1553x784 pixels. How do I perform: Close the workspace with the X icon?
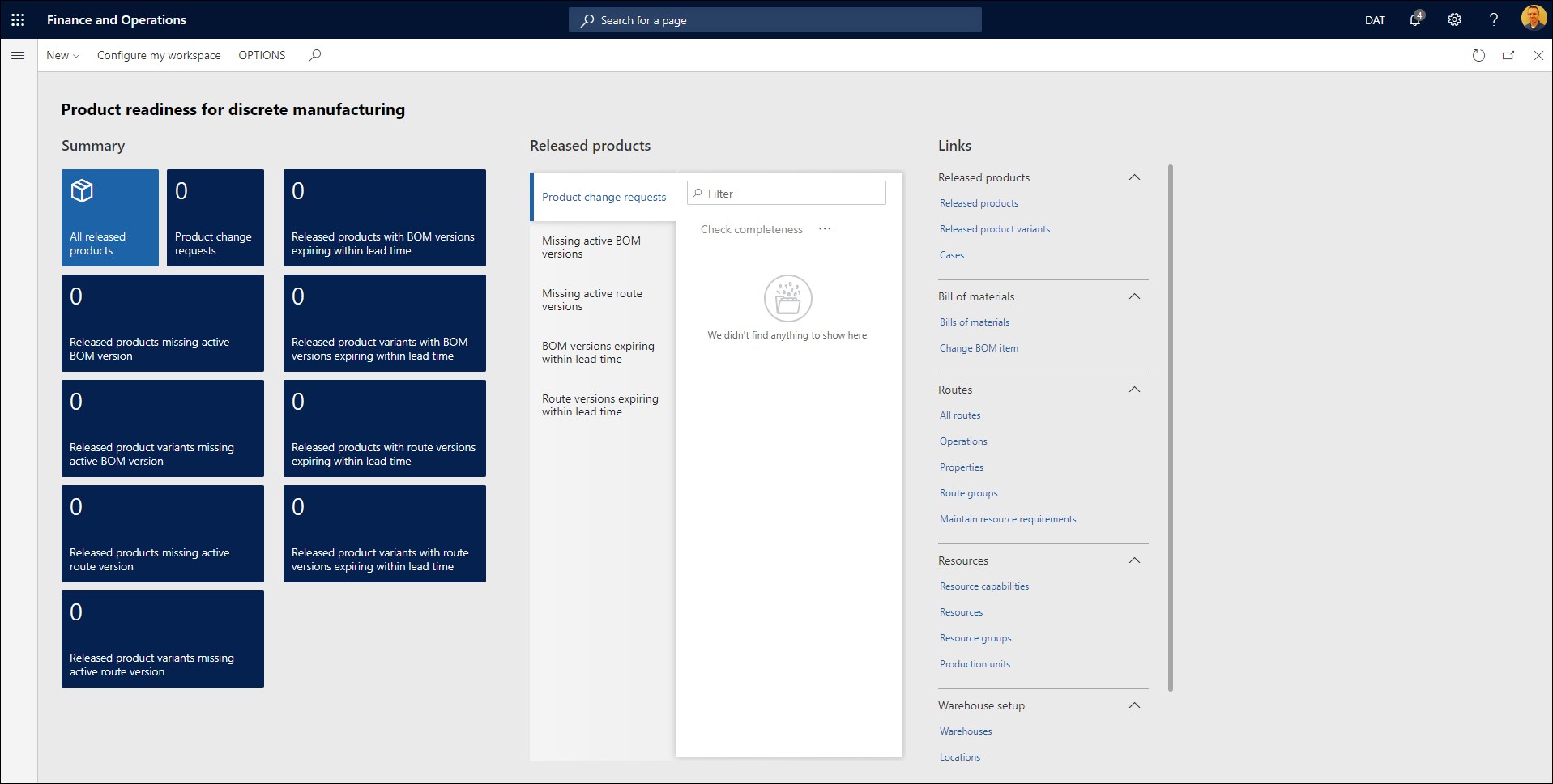click(1538, 55)
